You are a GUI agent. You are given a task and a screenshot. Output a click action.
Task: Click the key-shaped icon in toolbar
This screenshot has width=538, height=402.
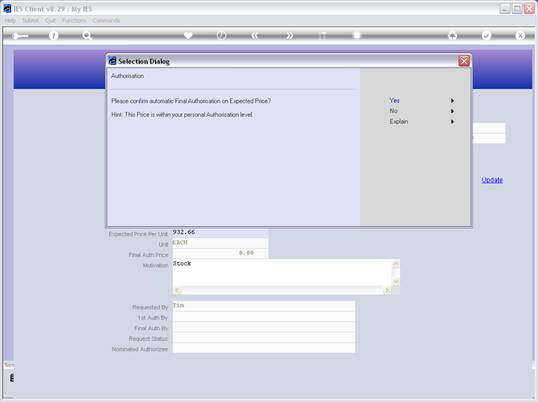(x=20, y=36)
